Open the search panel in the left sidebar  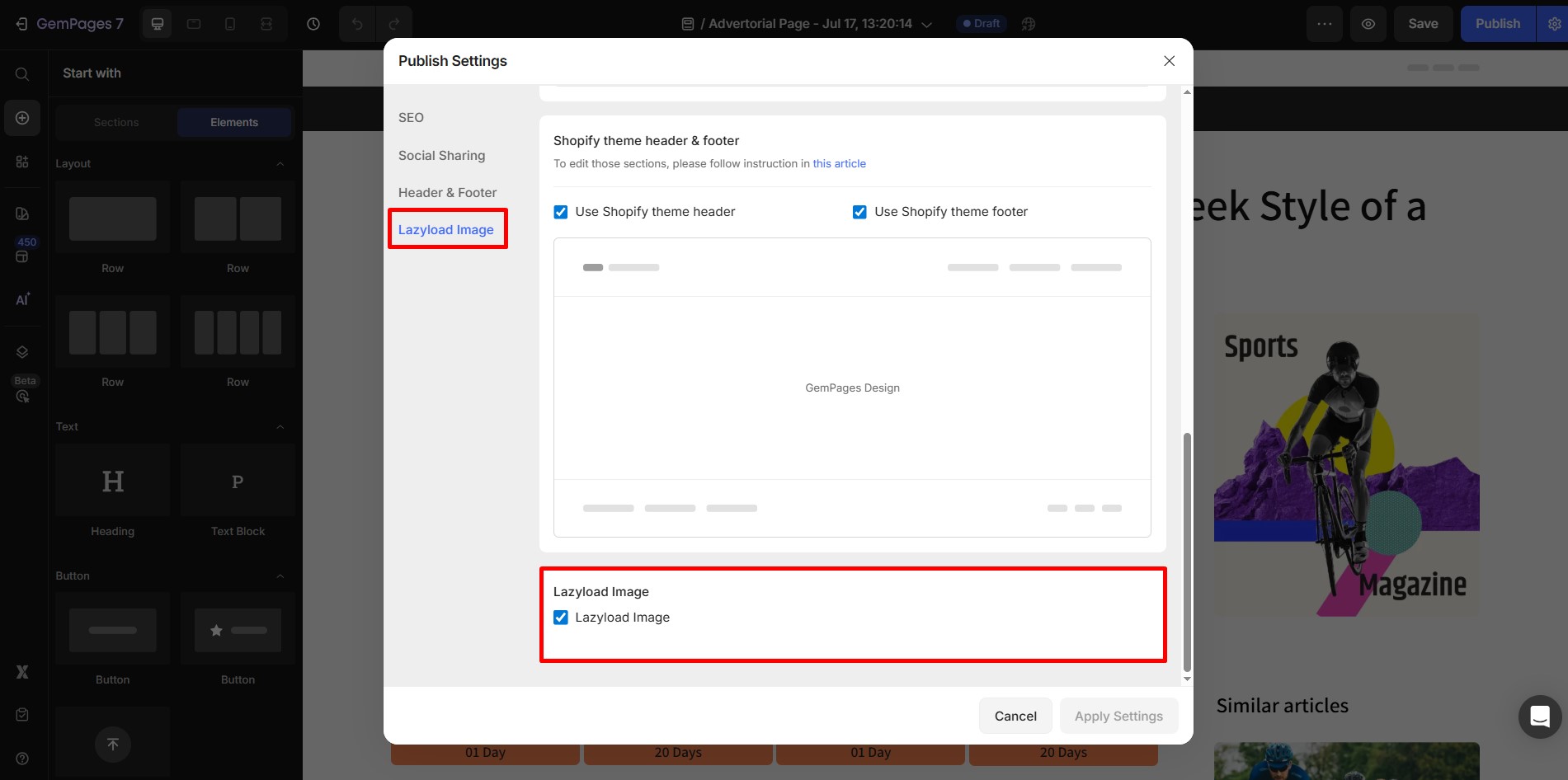(x=21, y=73)
